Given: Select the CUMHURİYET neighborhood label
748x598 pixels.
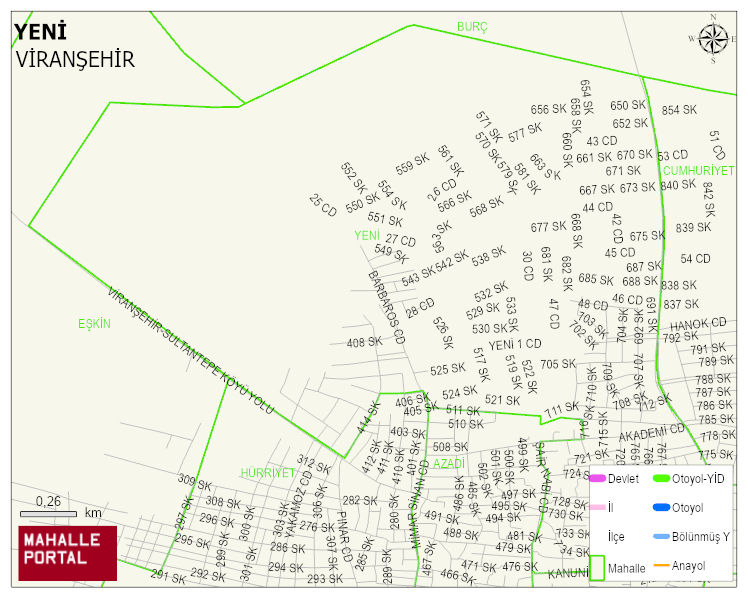Looking at the screenshot, I should pyautogui.click(x=698, y=171).
